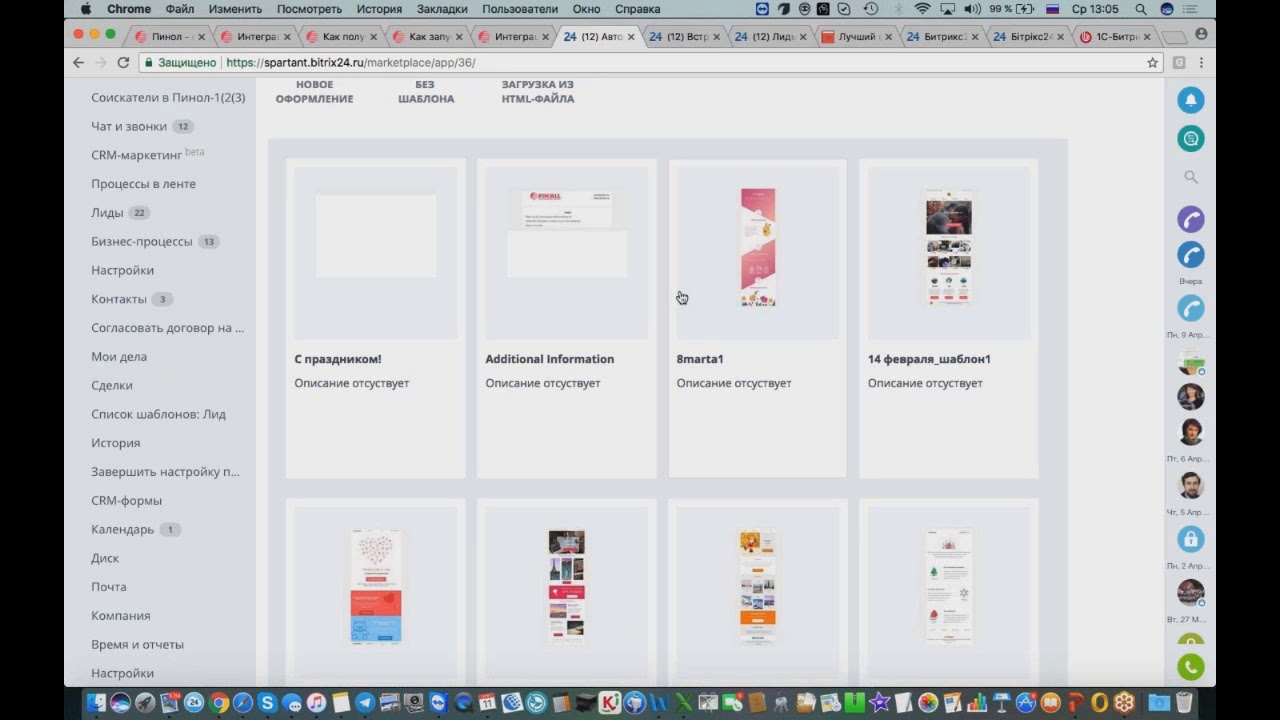Viewport: 1280px width, 720px height.
Task: Open the Apple menu
Action: click(x=85, y=9)
